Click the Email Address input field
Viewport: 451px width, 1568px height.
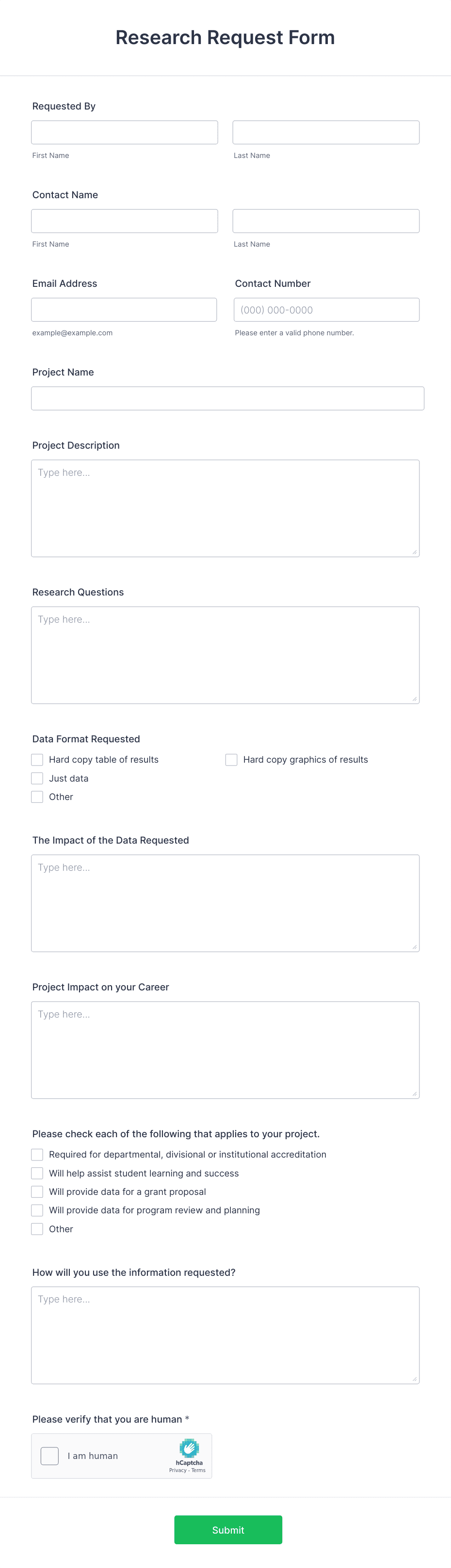(x=124, y=309)
